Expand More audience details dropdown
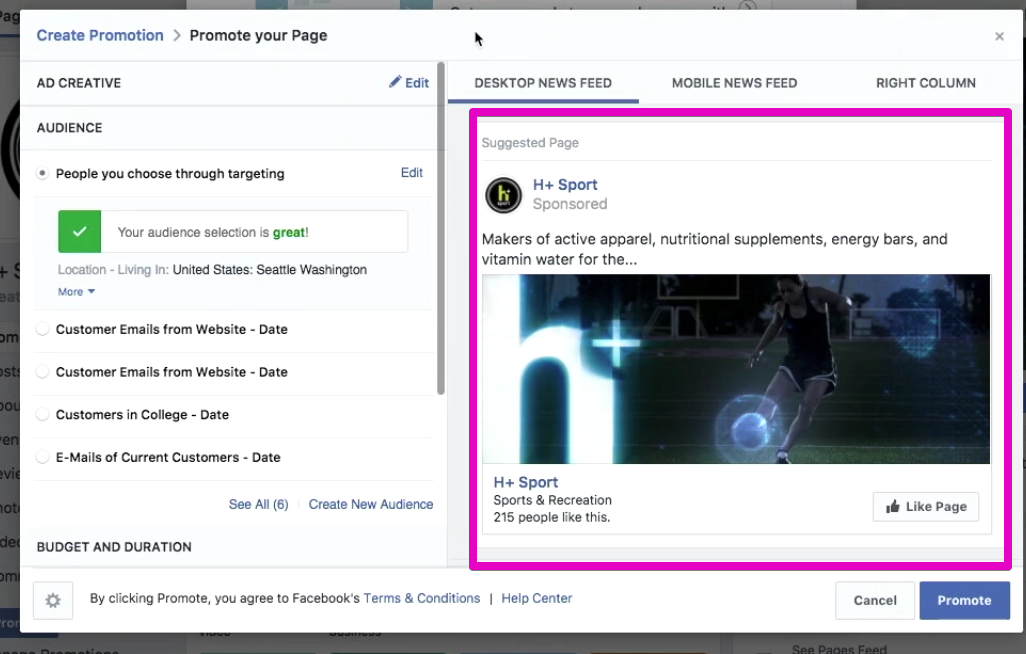 click(x=76, y=292)
